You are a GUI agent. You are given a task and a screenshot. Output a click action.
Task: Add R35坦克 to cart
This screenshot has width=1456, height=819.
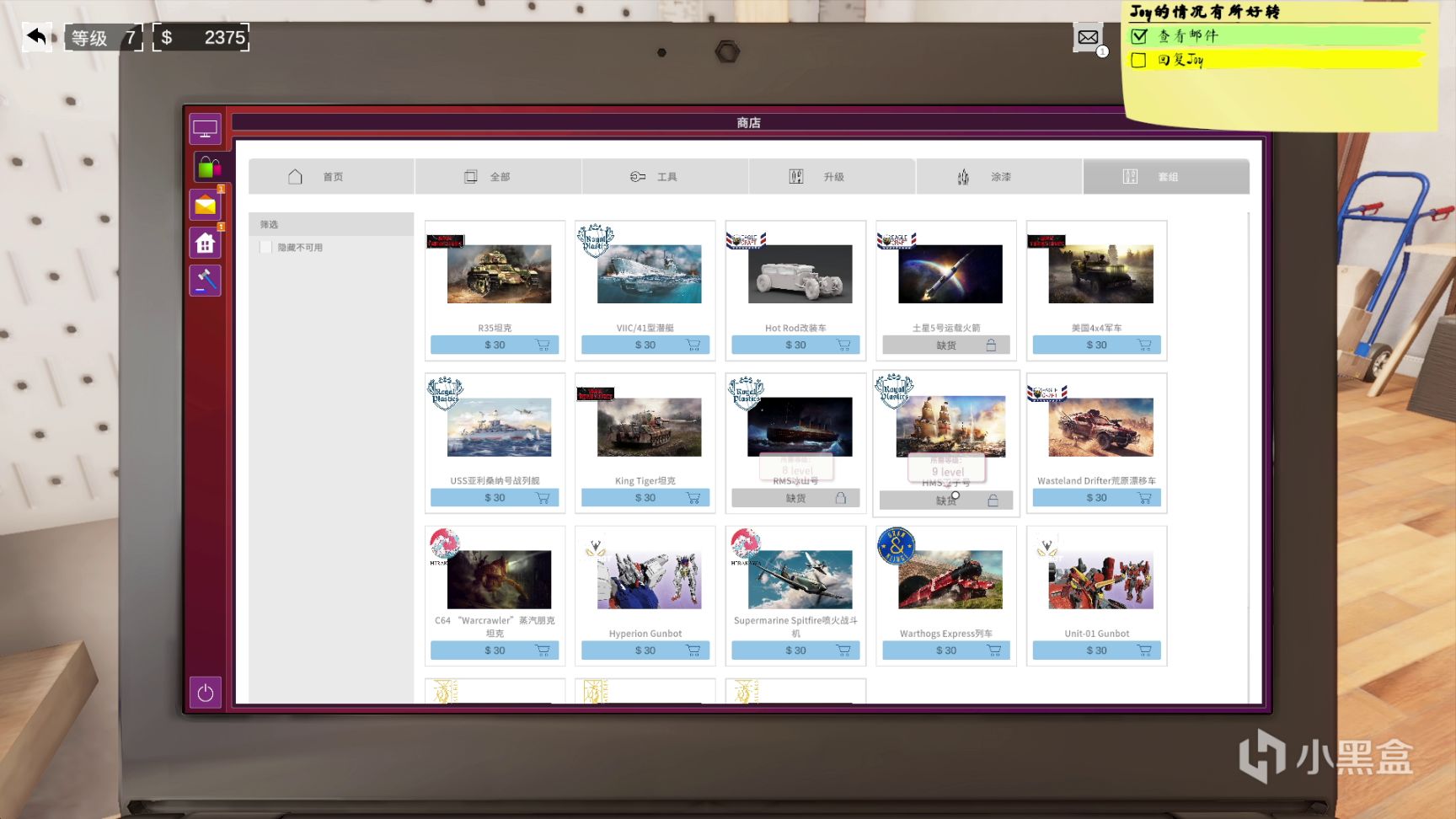click(x=543, y=345)
